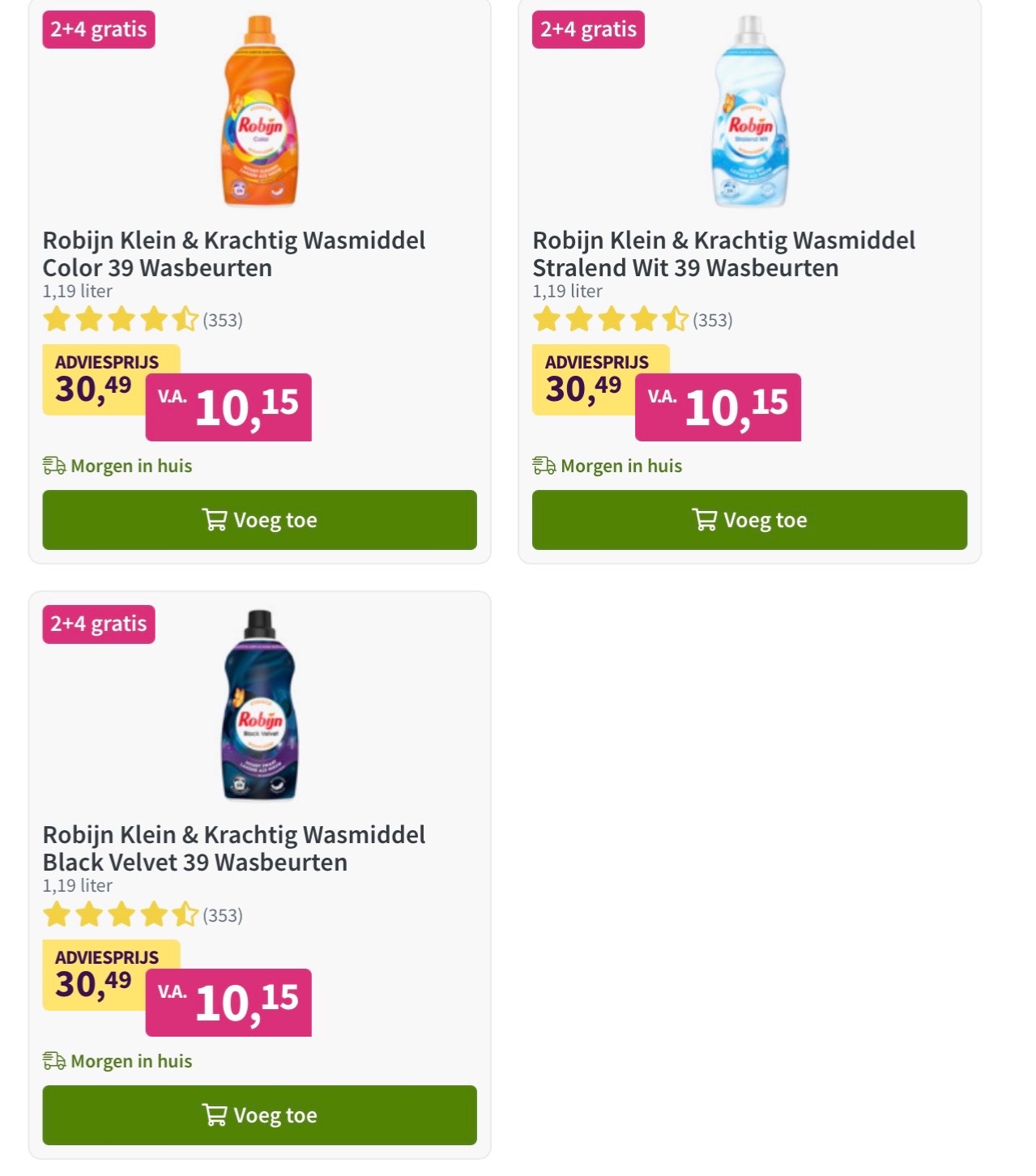This screenshot has height=1176, width=1036.
Task: Add Robijn Color wasmiddel to cart
Action: (259, 520)
